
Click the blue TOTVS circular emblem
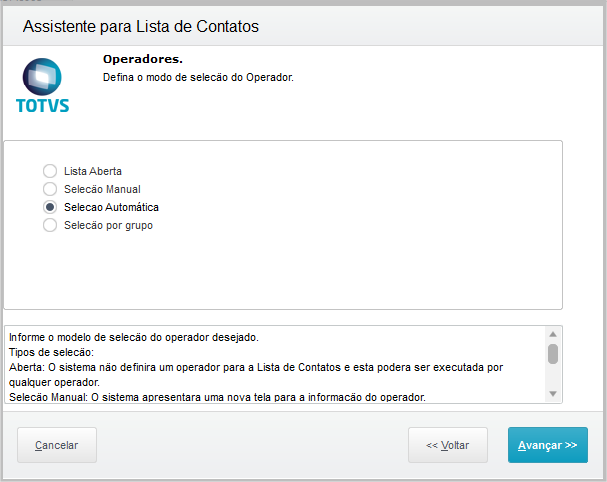point(42,76)
